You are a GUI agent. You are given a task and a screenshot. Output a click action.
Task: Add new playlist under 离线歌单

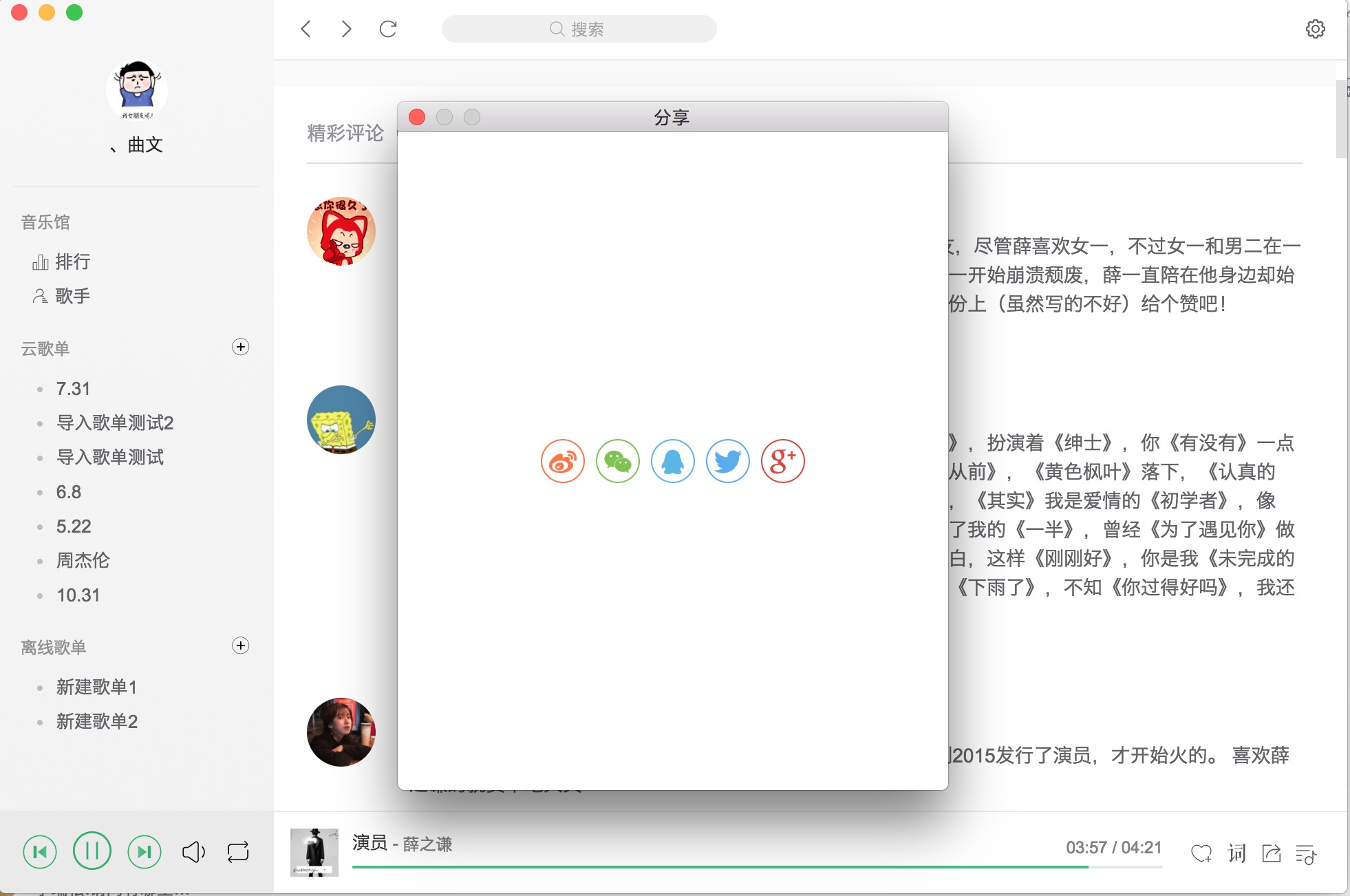point(240,646)
